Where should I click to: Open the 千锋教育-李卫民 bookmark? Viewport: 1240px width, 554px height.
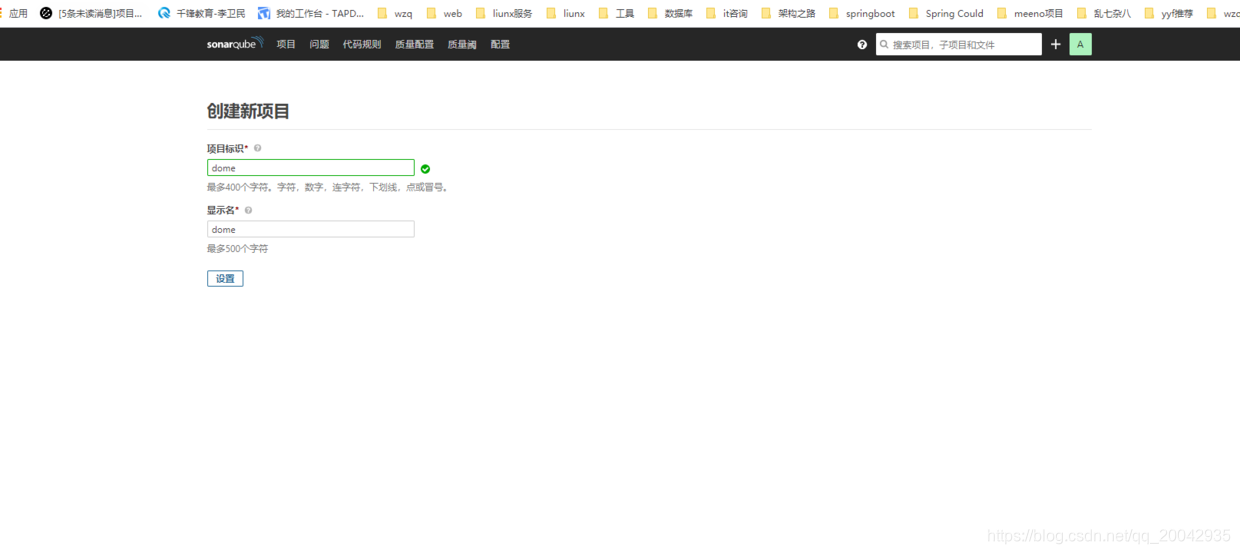[201, 14]
